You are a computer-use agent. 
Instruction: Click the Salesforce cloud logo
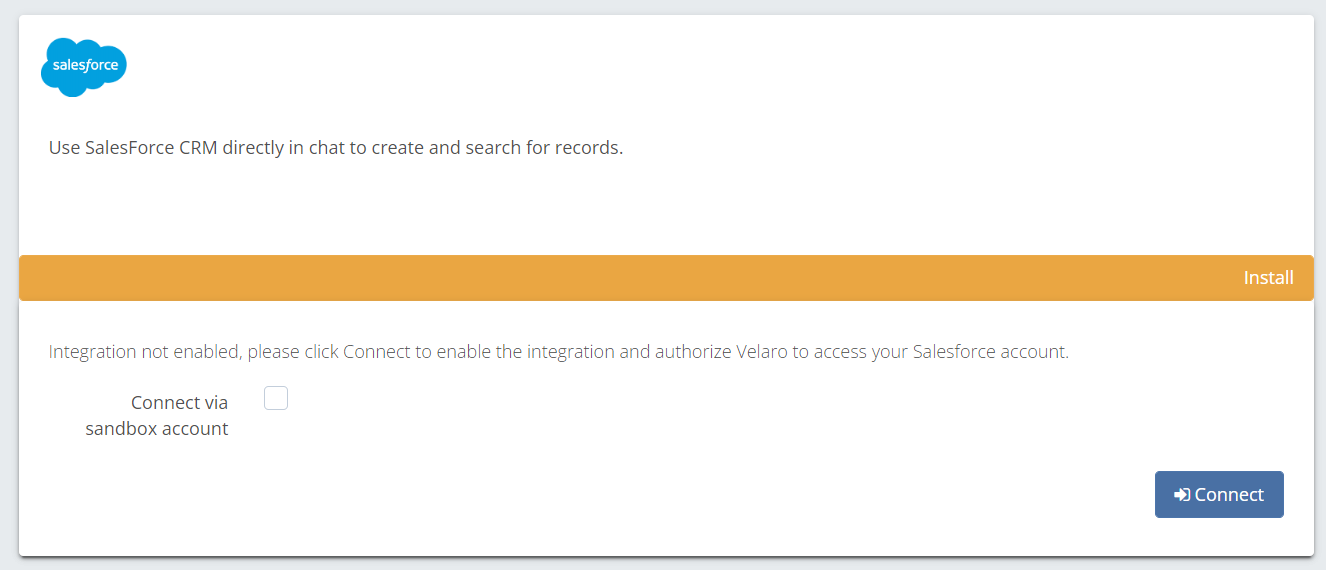84,67
